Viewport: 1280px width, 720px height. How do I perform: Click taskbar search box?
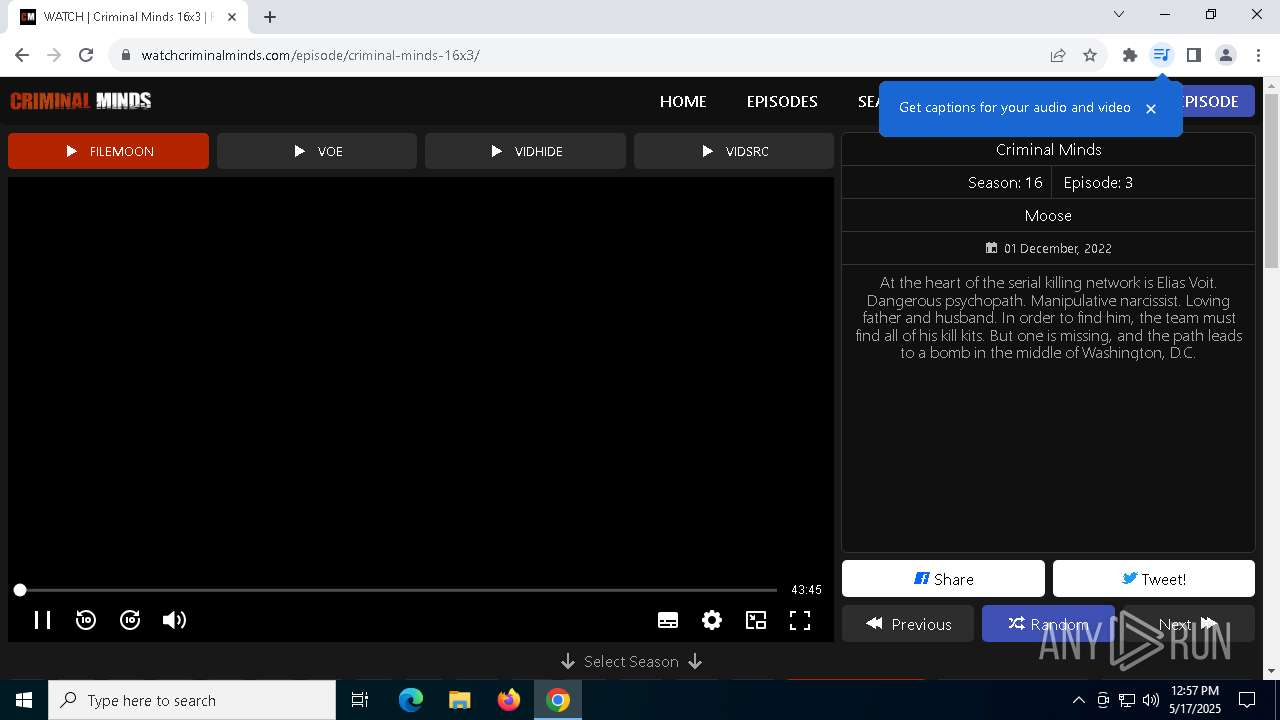click(x=192, y=700)
